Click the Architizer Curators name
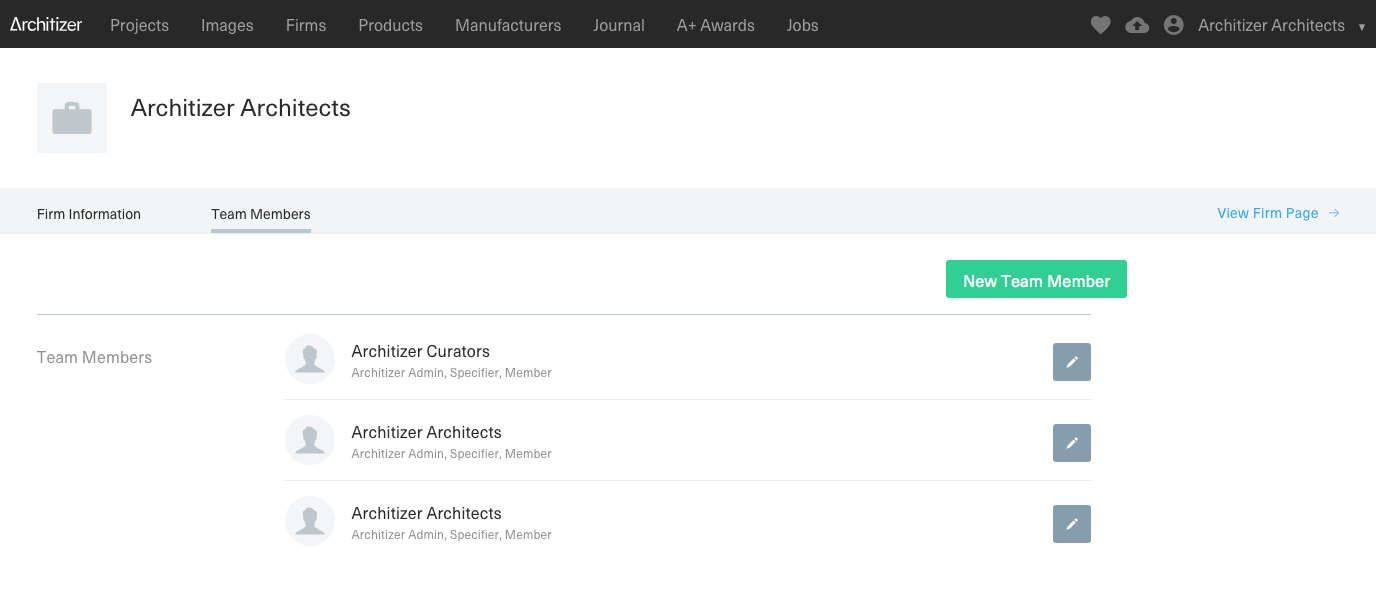 click(x=421, y=351)
